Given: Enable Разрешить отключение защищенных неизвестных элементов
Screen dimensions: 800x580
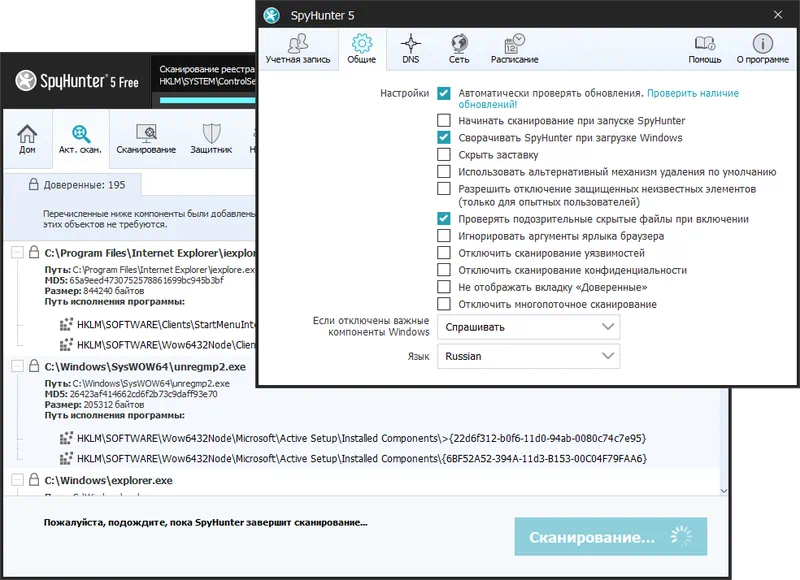Looking at the screenshot, I should [444, 188].
